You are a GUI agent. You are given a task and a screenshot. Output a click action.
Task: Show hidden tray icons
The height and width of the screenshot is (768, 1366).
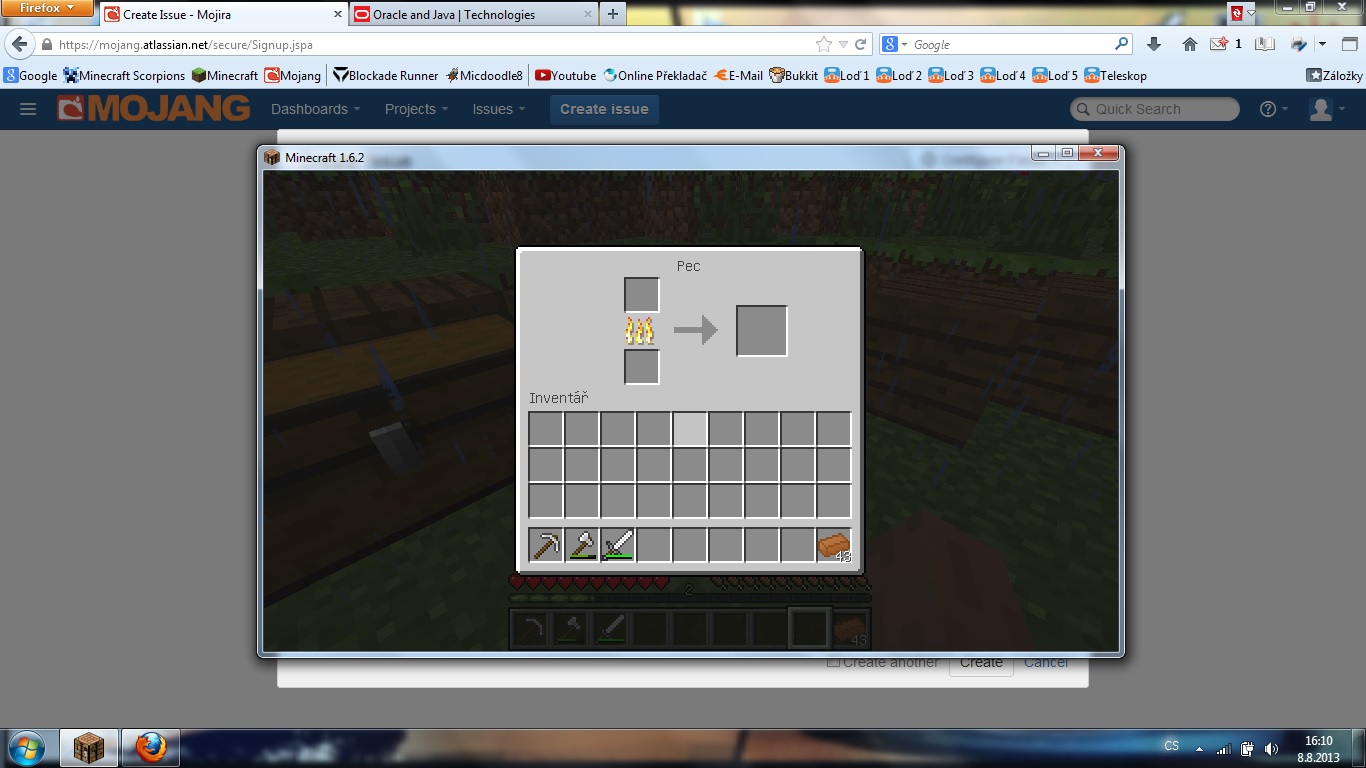click(x=1200, y=748)
